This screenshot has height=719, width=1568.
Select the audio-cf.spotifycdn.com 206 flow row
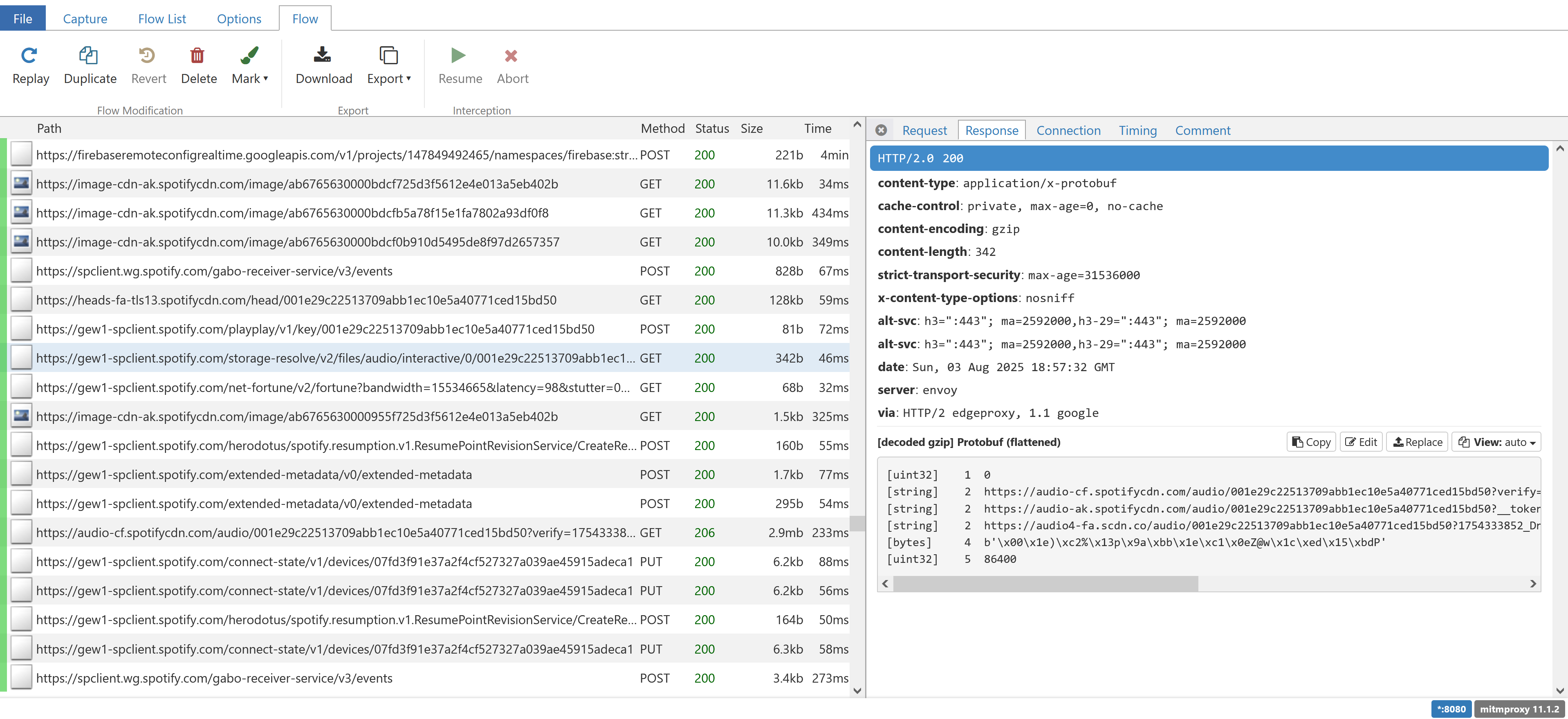[x=335, y=533]
